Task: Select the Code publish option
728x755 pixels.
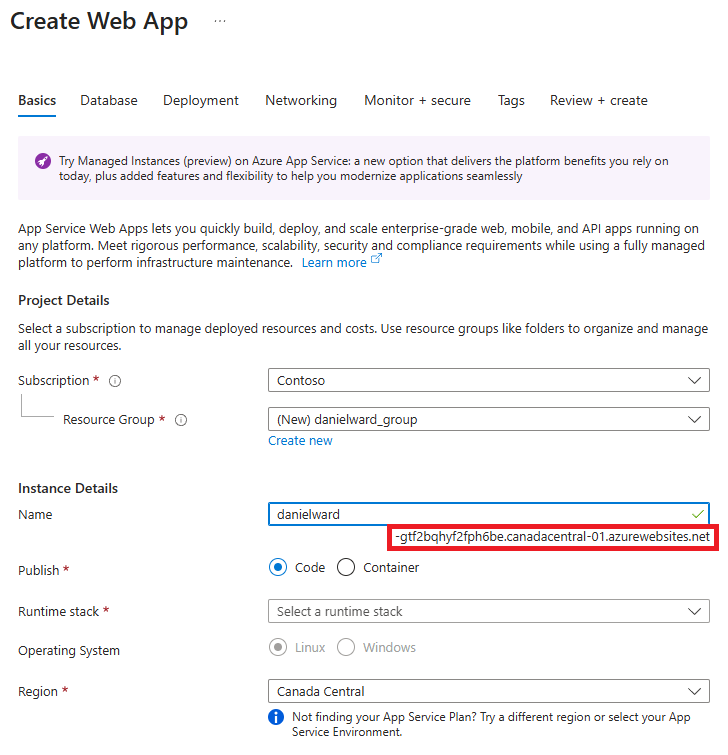Action: [278, 568]
